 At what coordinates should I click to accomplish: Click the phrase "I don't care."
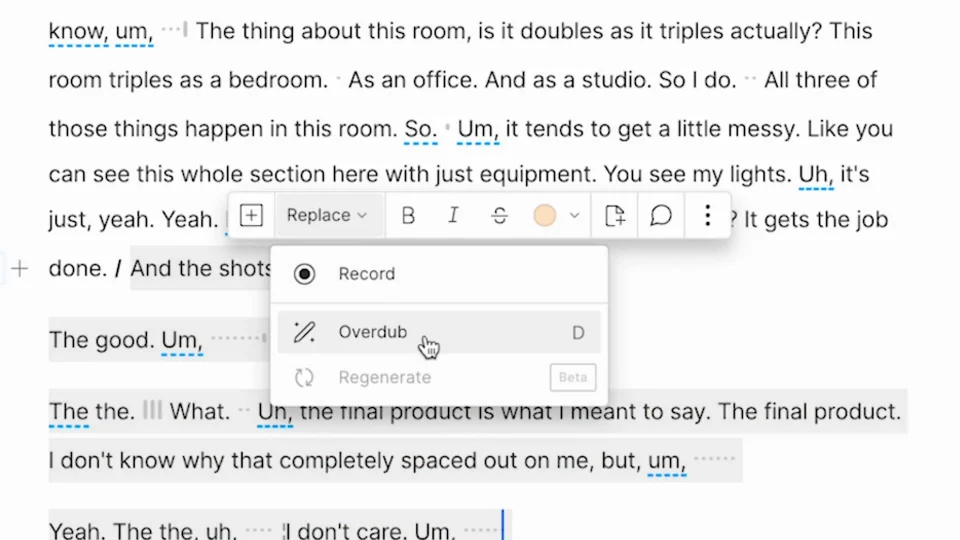click(x=346, y=530)
